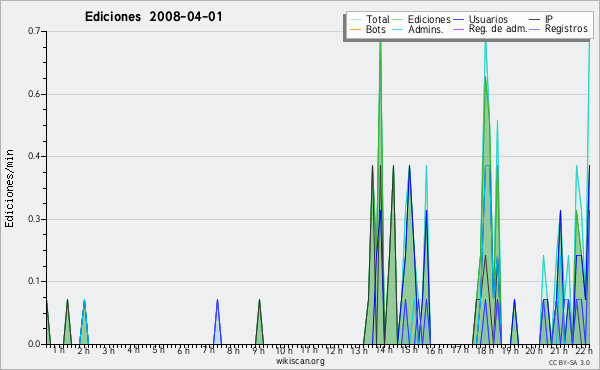This screenshot has width=600, height=370.
Task: Click the 0.1 y-axis value
Action: click(34, 281)
